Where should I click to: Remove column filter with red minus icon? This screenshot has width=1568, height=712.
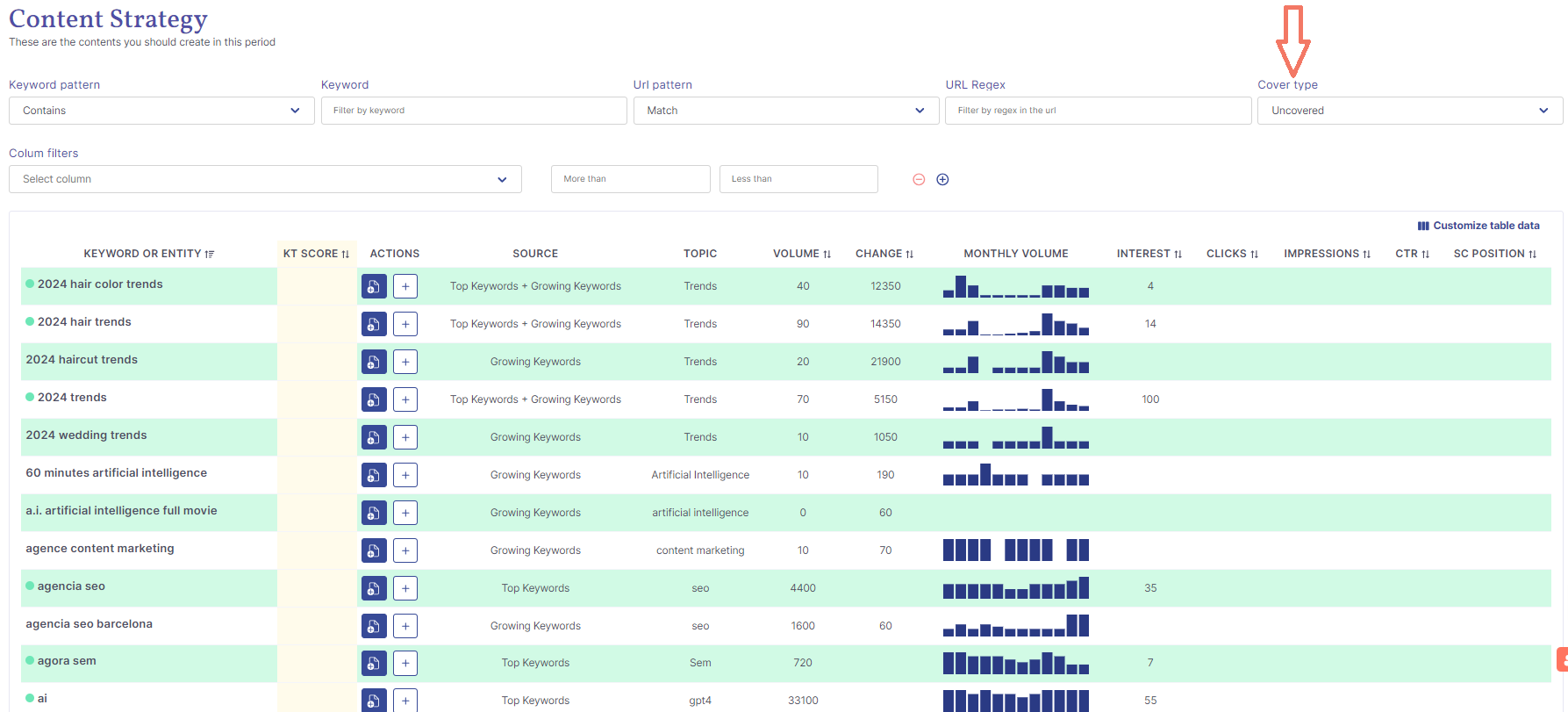tap(919, 179)
